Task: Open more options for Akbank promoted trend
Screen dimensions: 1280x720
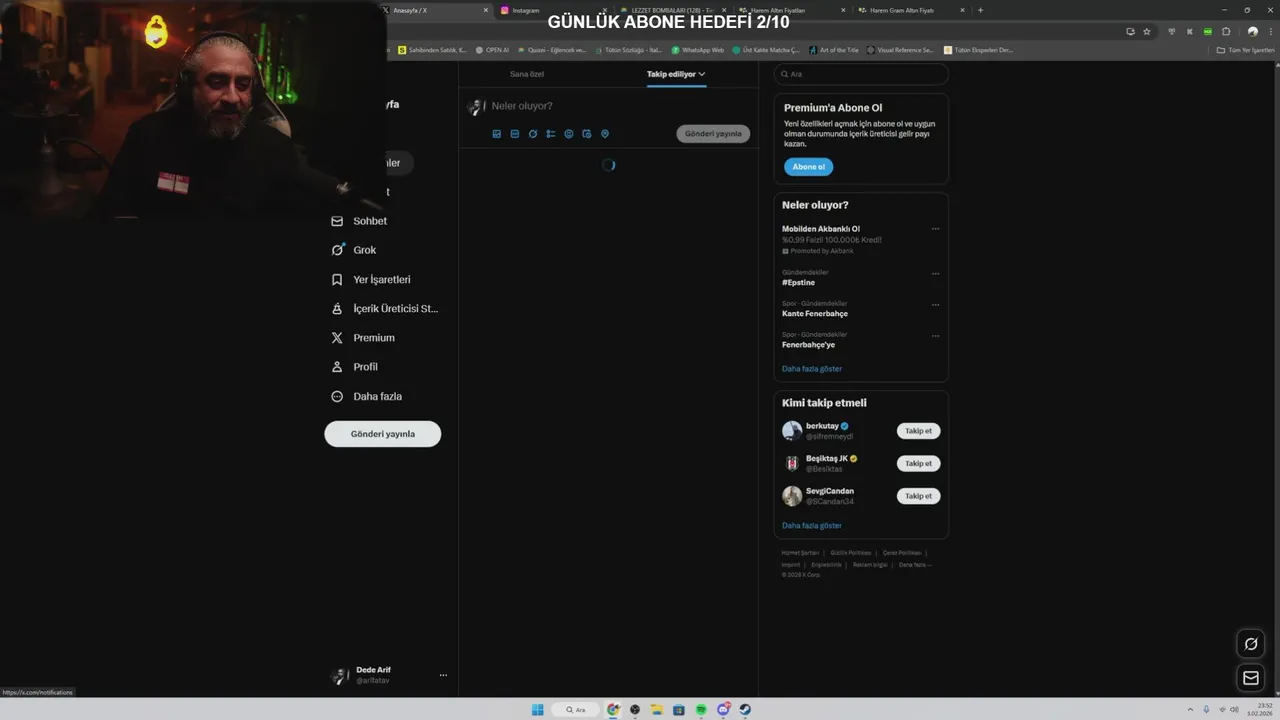Action: (x=935, y=229)
